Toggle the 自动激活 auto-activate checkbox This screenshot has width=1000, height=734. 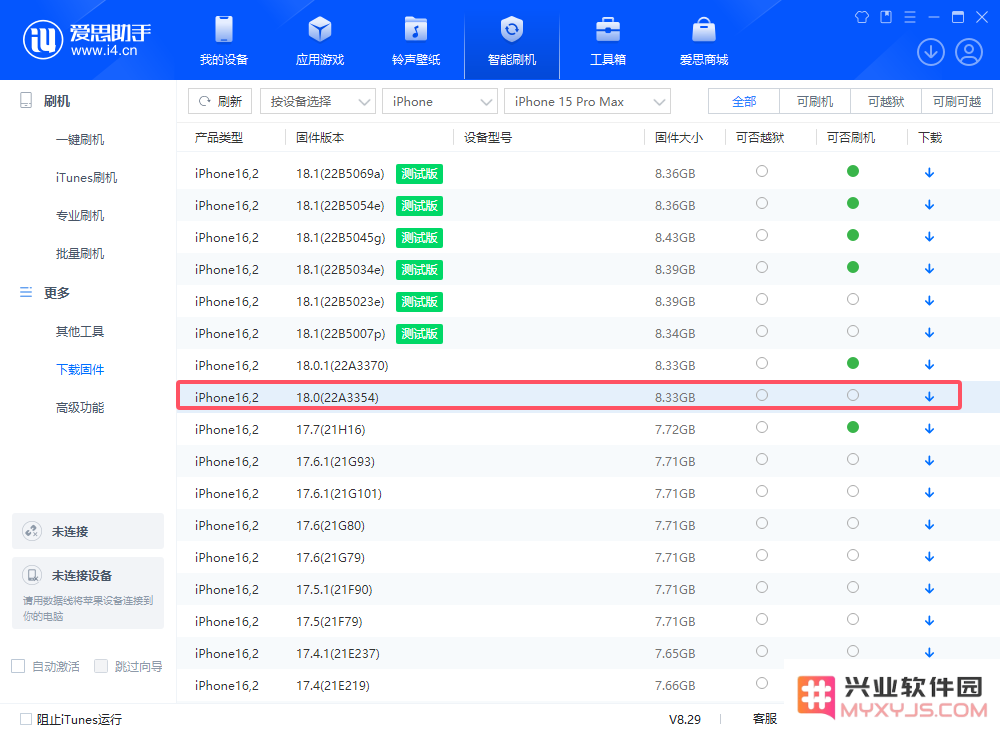18,666
